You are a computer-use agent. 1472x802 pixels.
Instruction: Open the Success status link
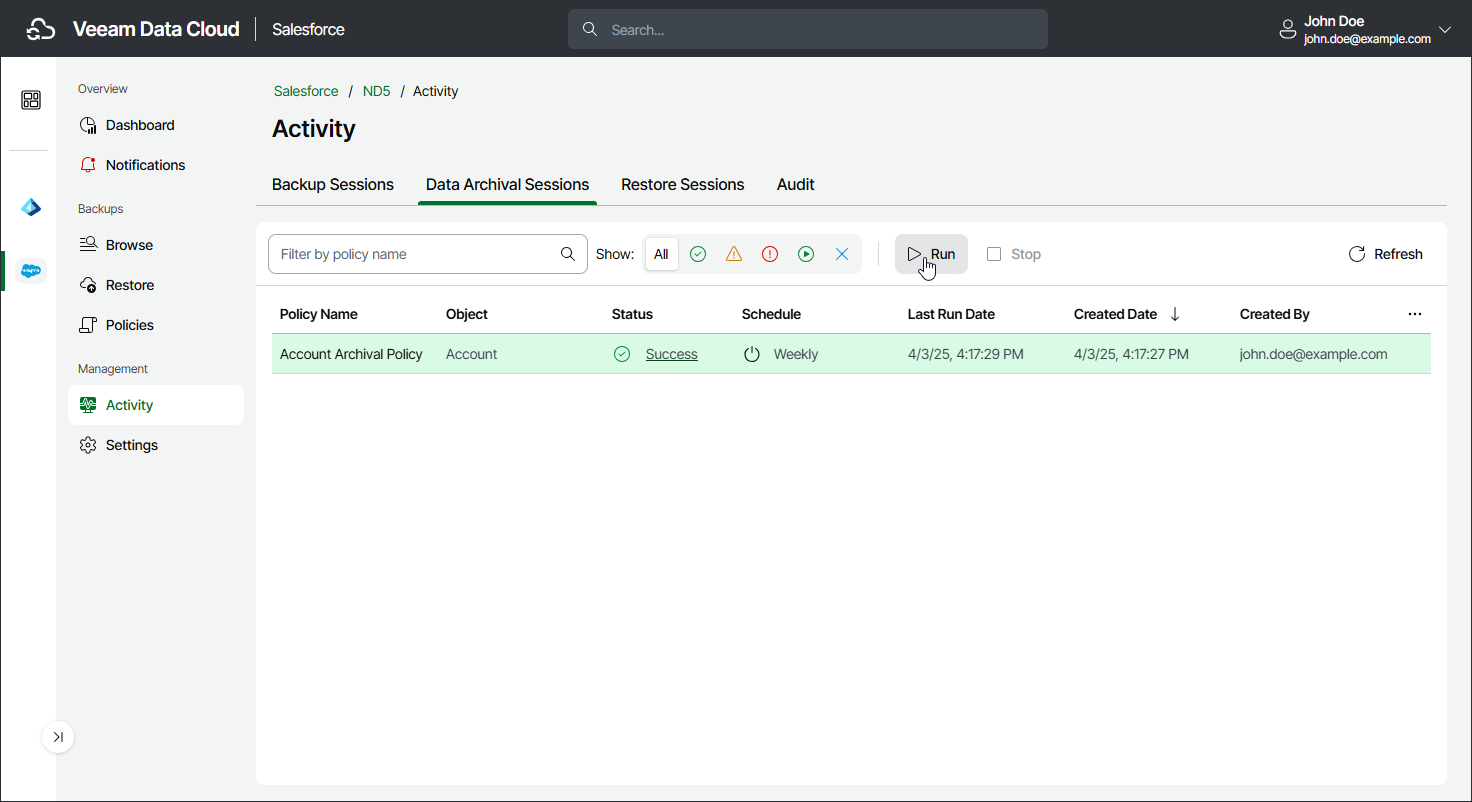[x=672, y=354]
